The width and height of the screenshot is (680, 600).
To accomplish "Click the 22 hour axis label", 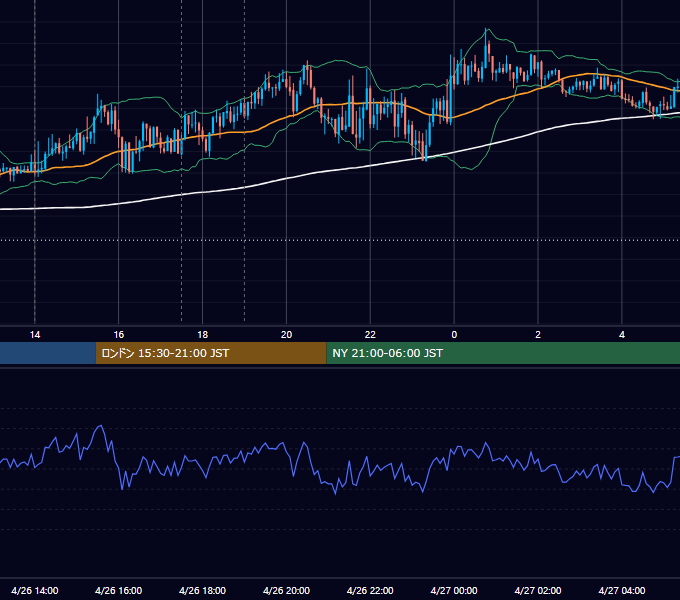I will tap(370, 335).
